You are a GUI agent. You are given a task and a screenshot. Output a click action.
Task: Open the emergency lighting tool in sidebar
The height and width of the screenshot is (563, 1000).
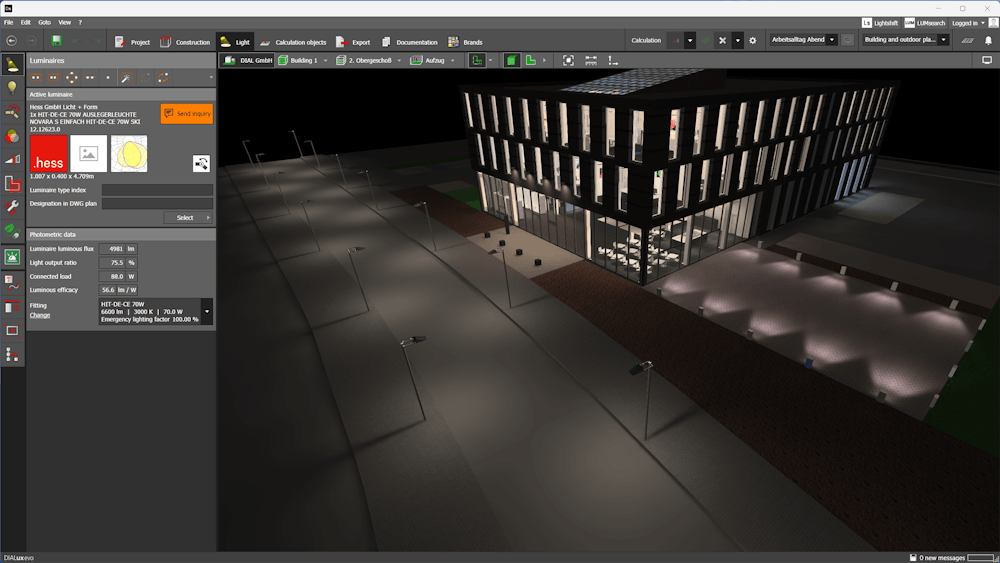[x=12, y=257]
